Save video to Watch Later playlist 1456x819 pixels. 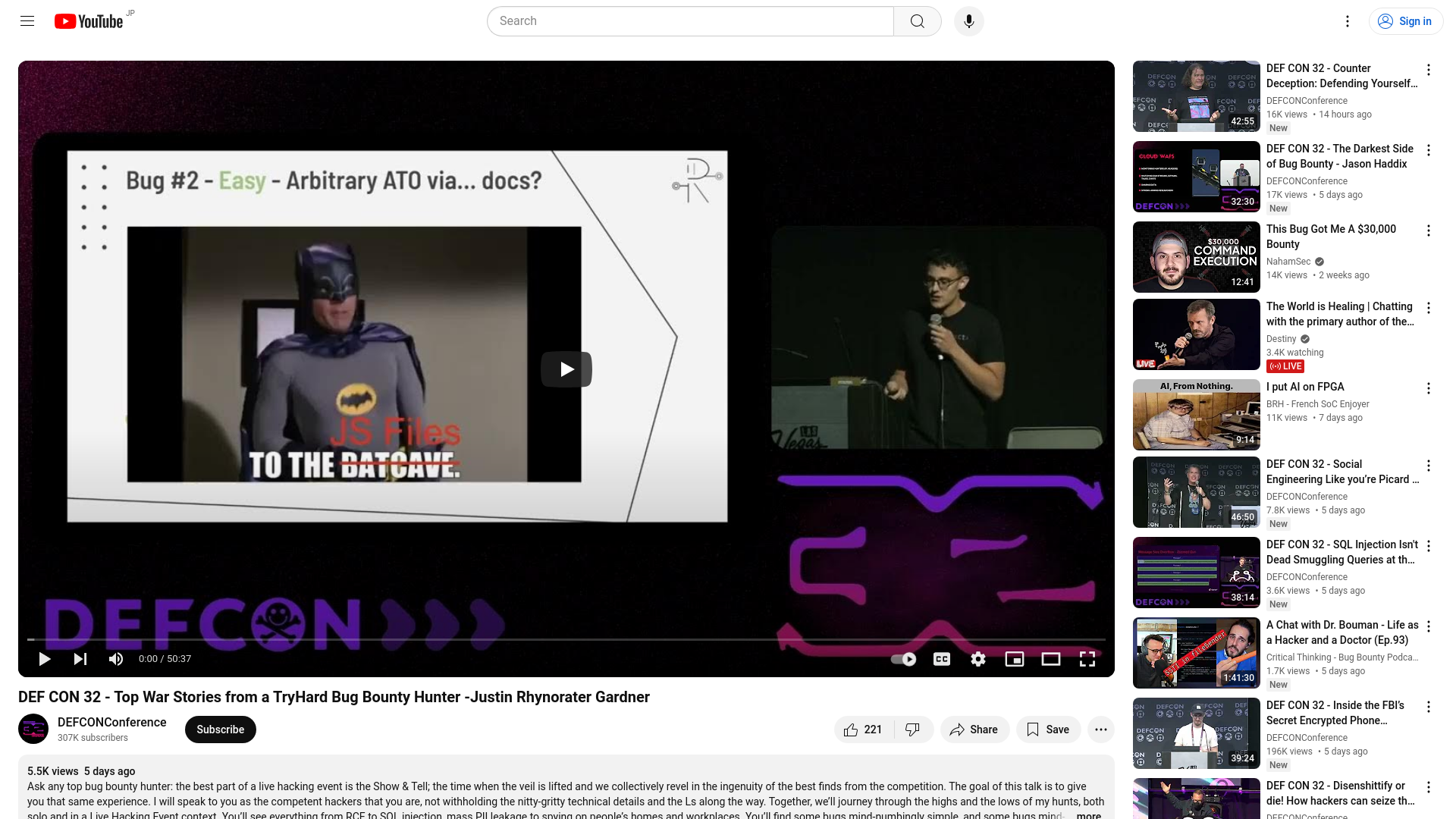point(1048,729)
